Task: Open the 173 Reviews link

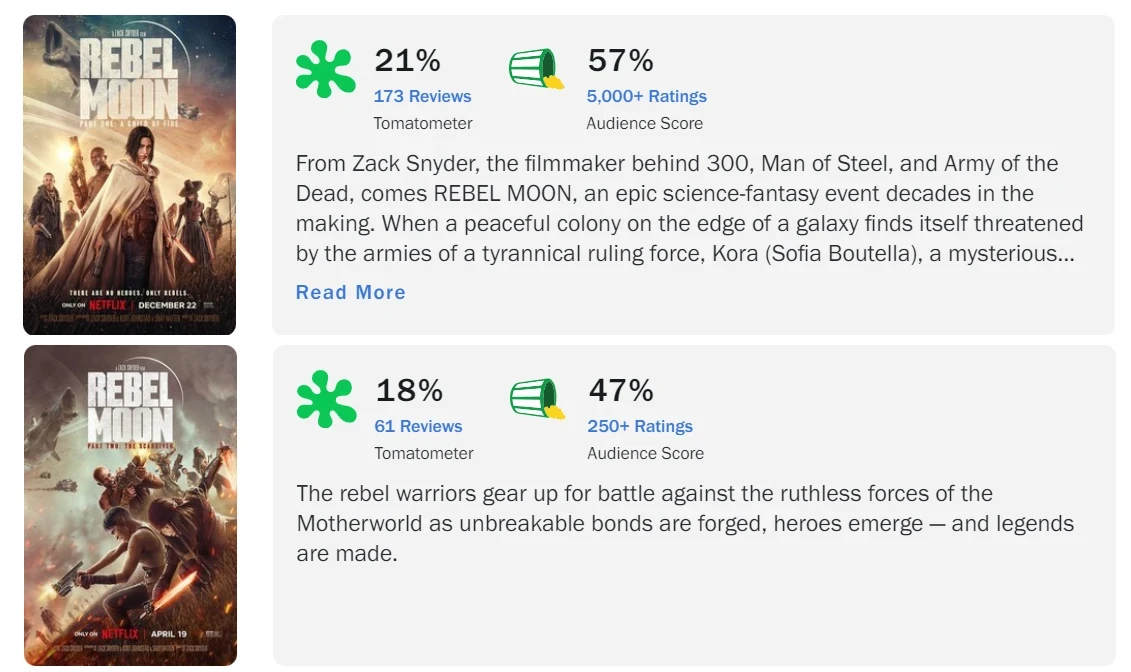Action: point(422,96)
